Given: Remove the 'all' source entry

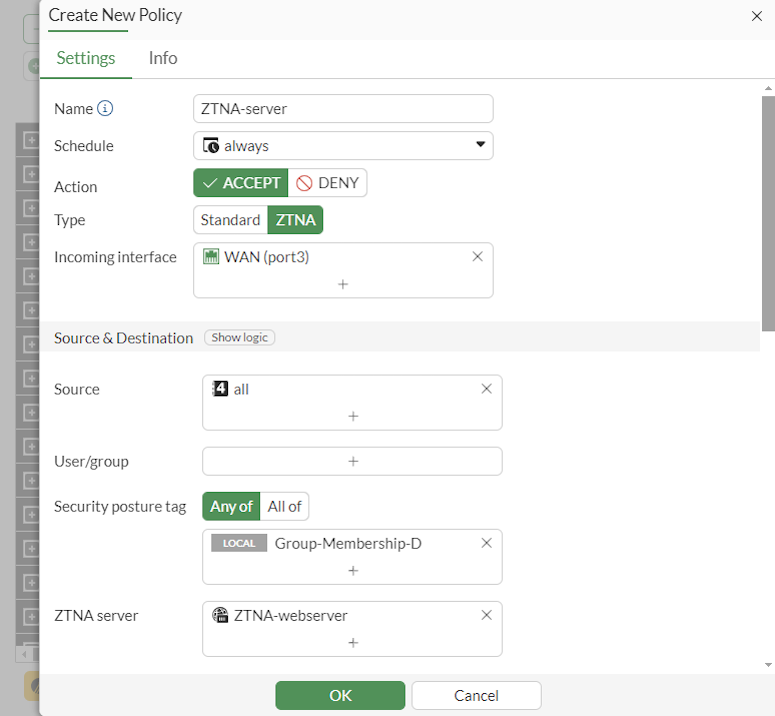Looking at the screenshot, I should 486,389.
